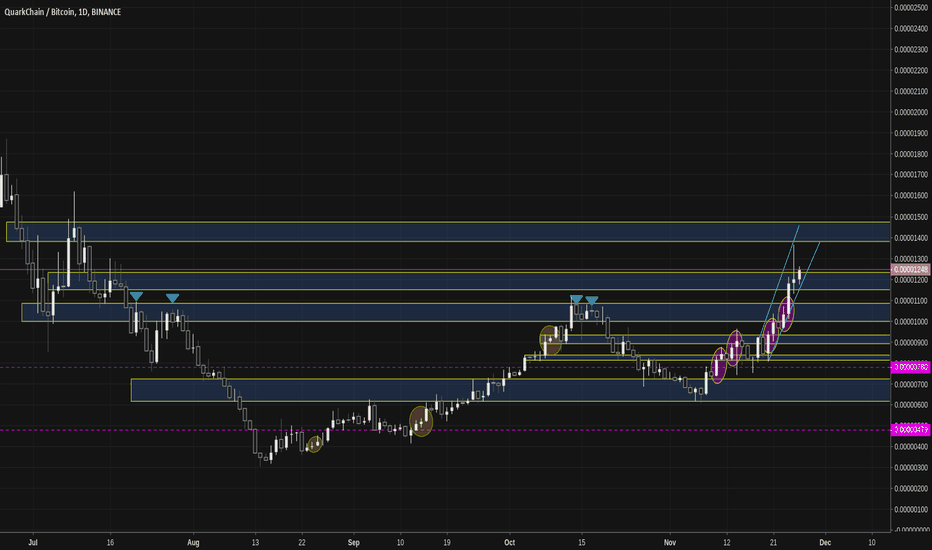Click the 0.00001600 price axis label
Screen dimensions: 932x550
pos(911,196)
